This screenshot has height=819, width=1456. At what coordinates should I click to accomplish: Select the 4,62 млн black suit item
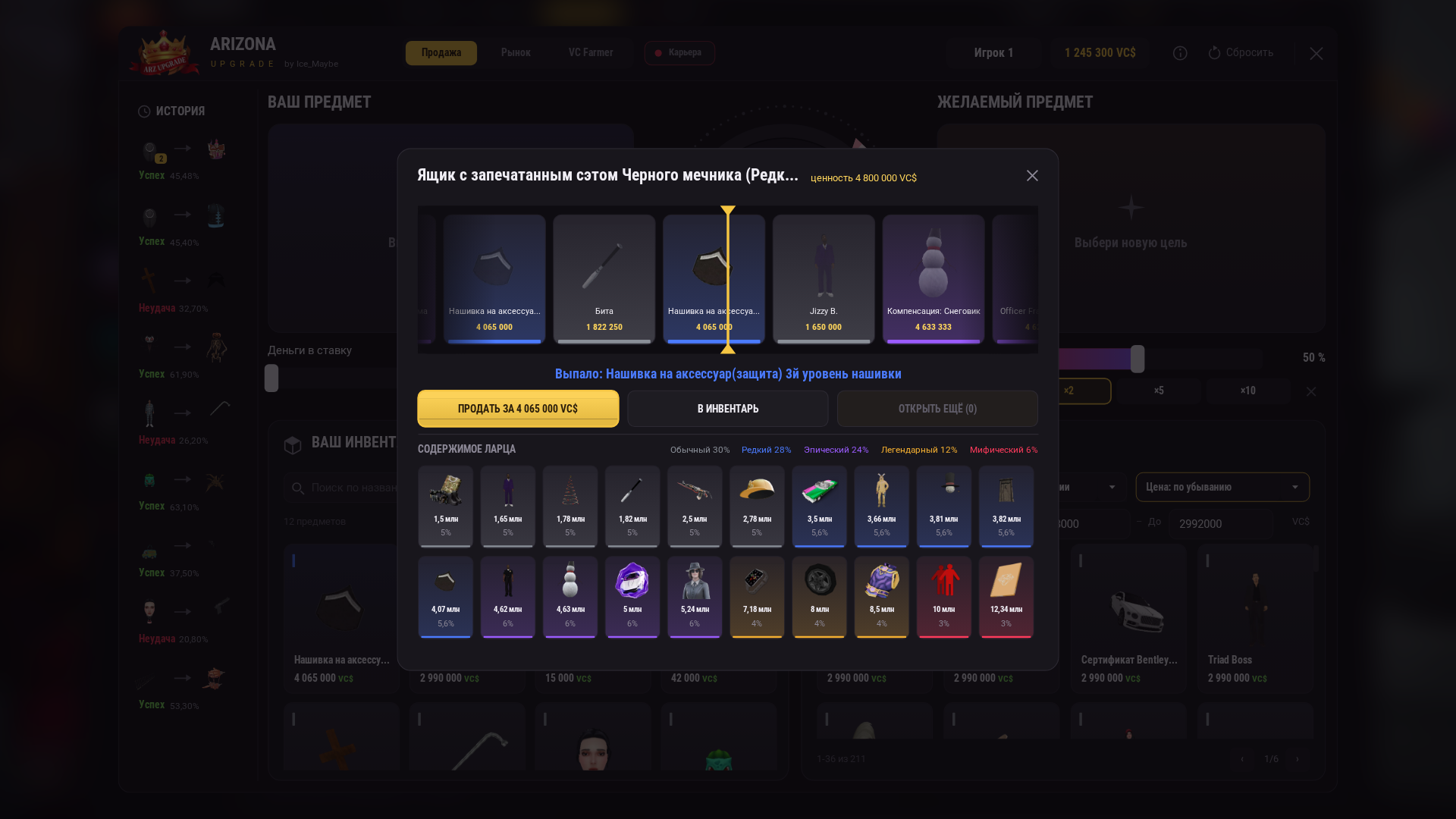[508, 598]
